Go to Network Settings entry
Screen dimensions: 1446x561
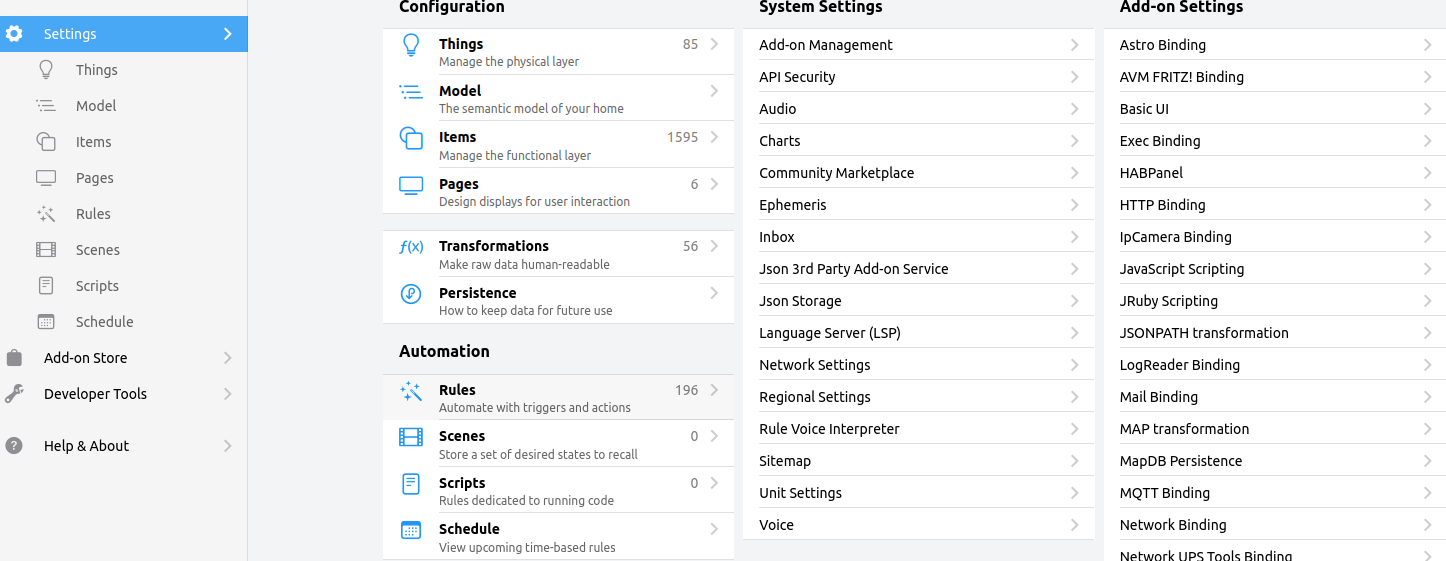coord(918,365)
